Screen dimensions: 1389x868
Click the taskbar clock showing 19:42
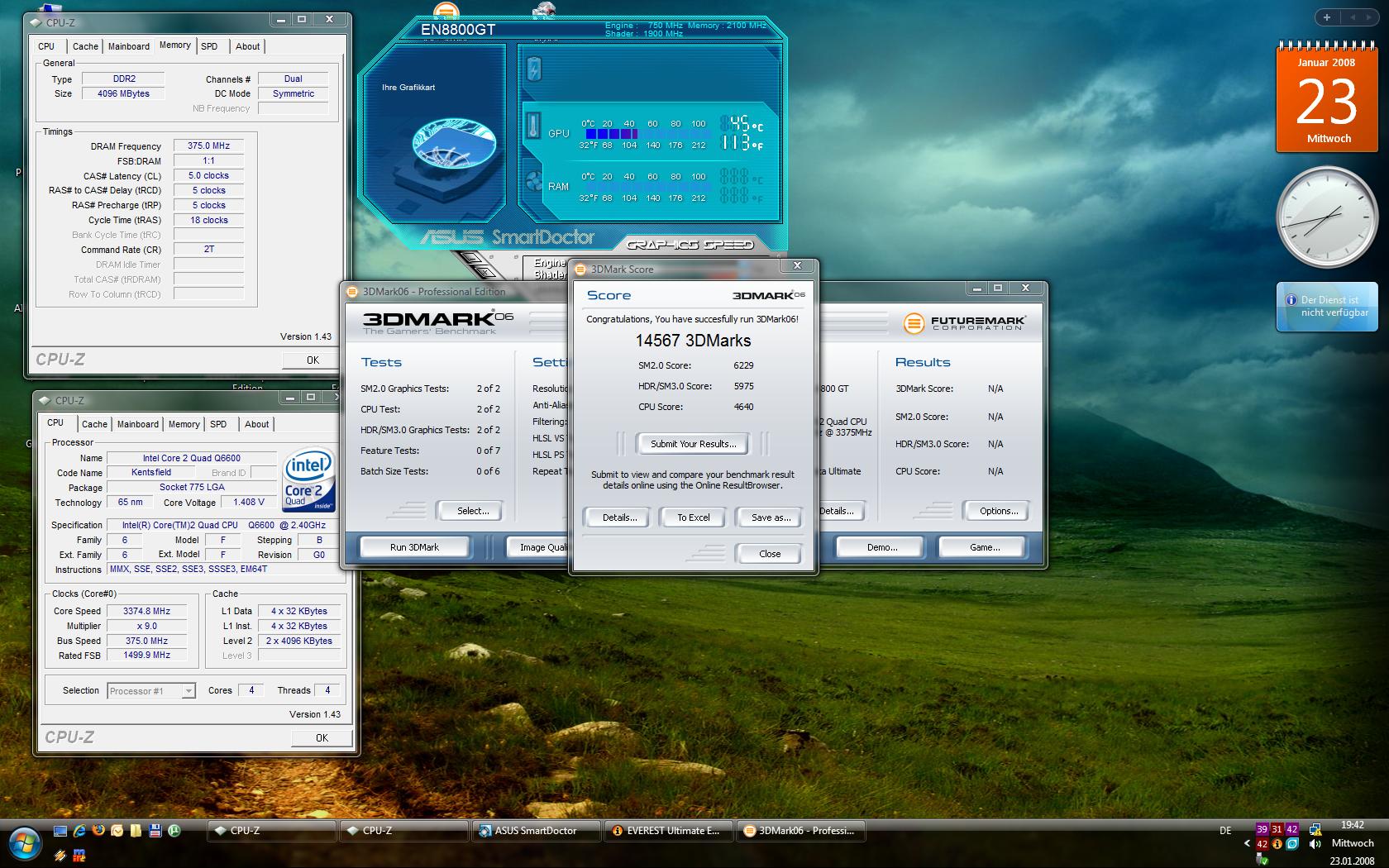(1353, 825)
